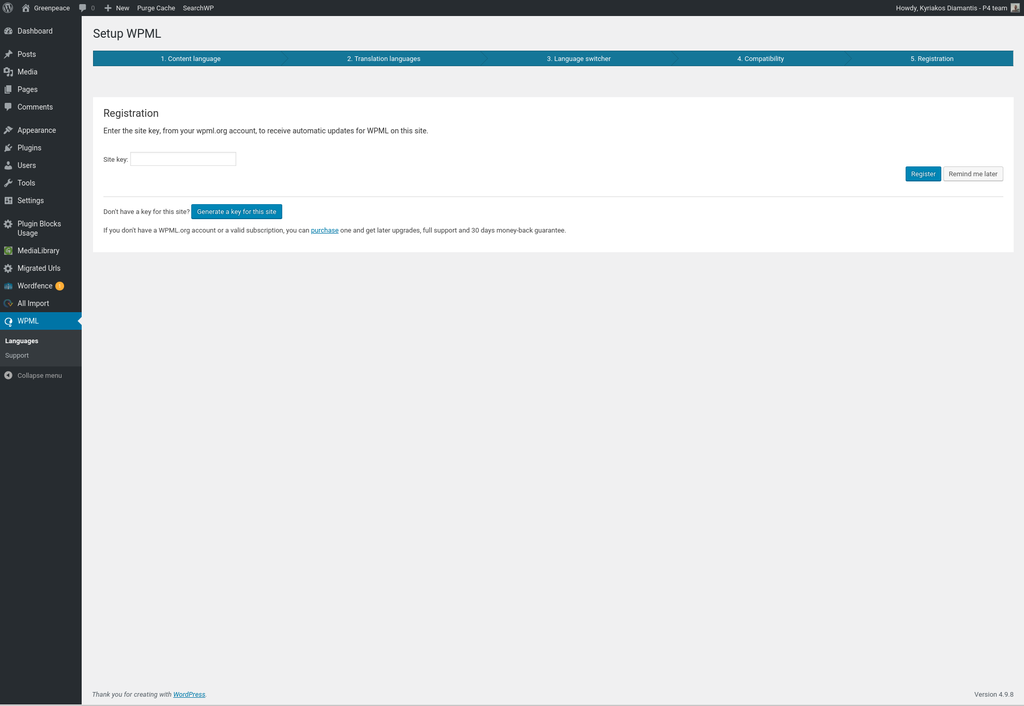
Task: Open the Greenpeace site link
Action: 46,8
